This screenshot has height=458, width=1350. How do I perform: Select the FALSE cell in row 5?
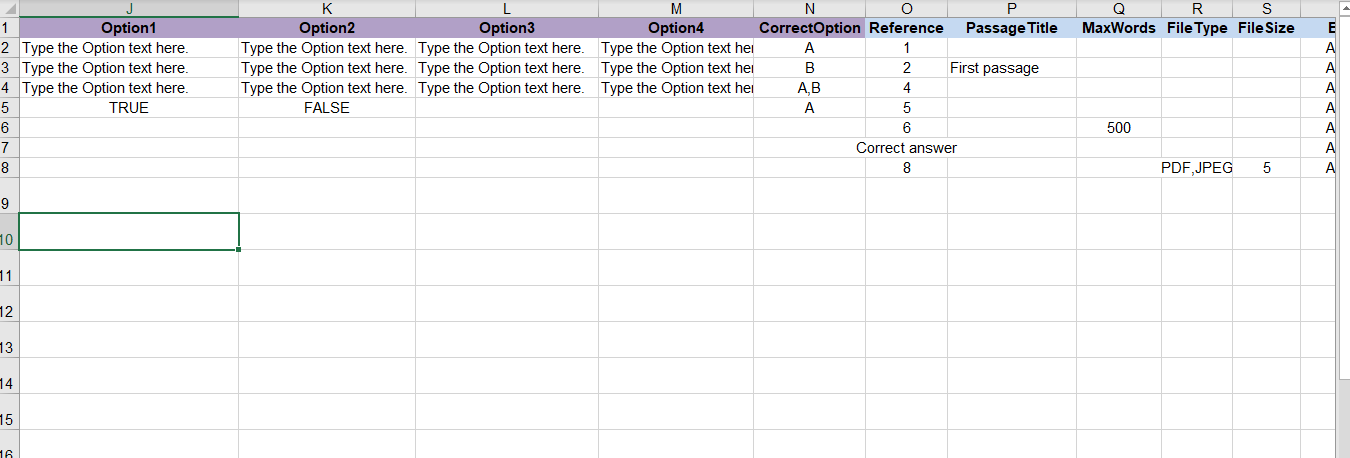point(327,108)
